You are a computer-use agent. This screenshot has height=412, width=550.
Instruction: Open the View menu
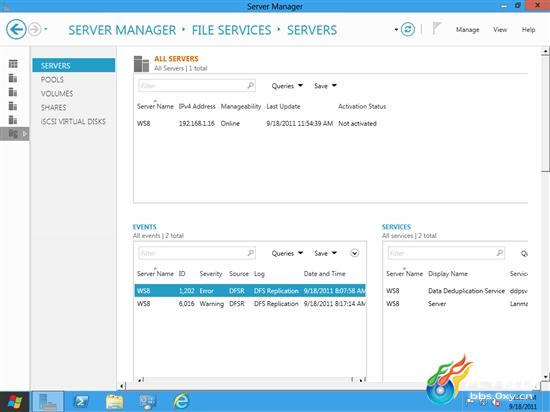(500, 30)
